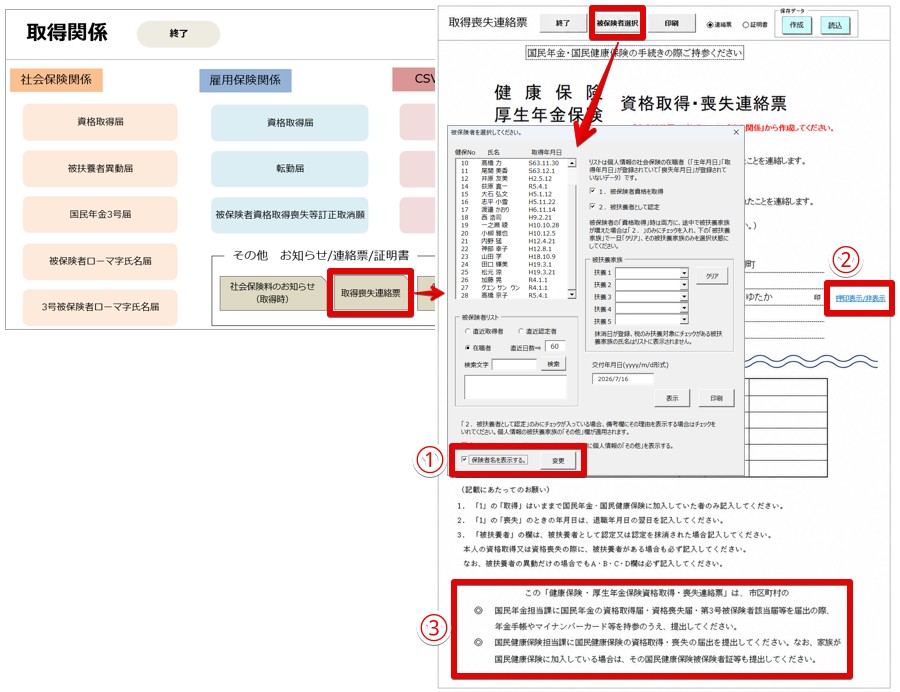Click 社会保険関係 heading label

(x=56, y=80)
